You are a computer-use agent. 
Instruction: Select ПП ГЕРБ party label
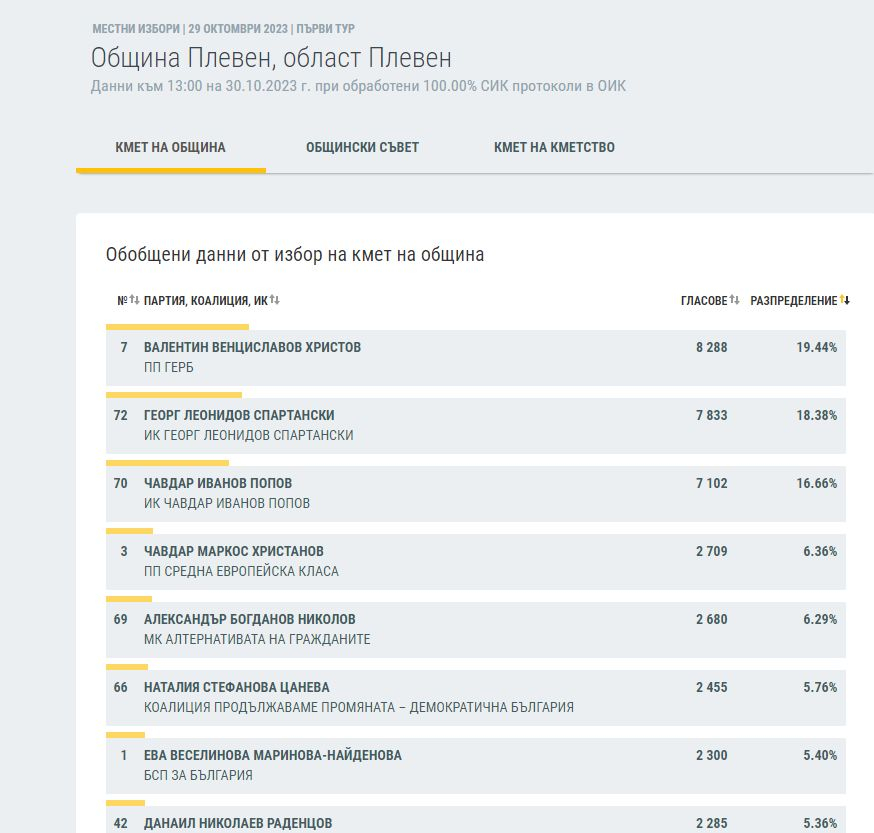(x=169, y=367)
